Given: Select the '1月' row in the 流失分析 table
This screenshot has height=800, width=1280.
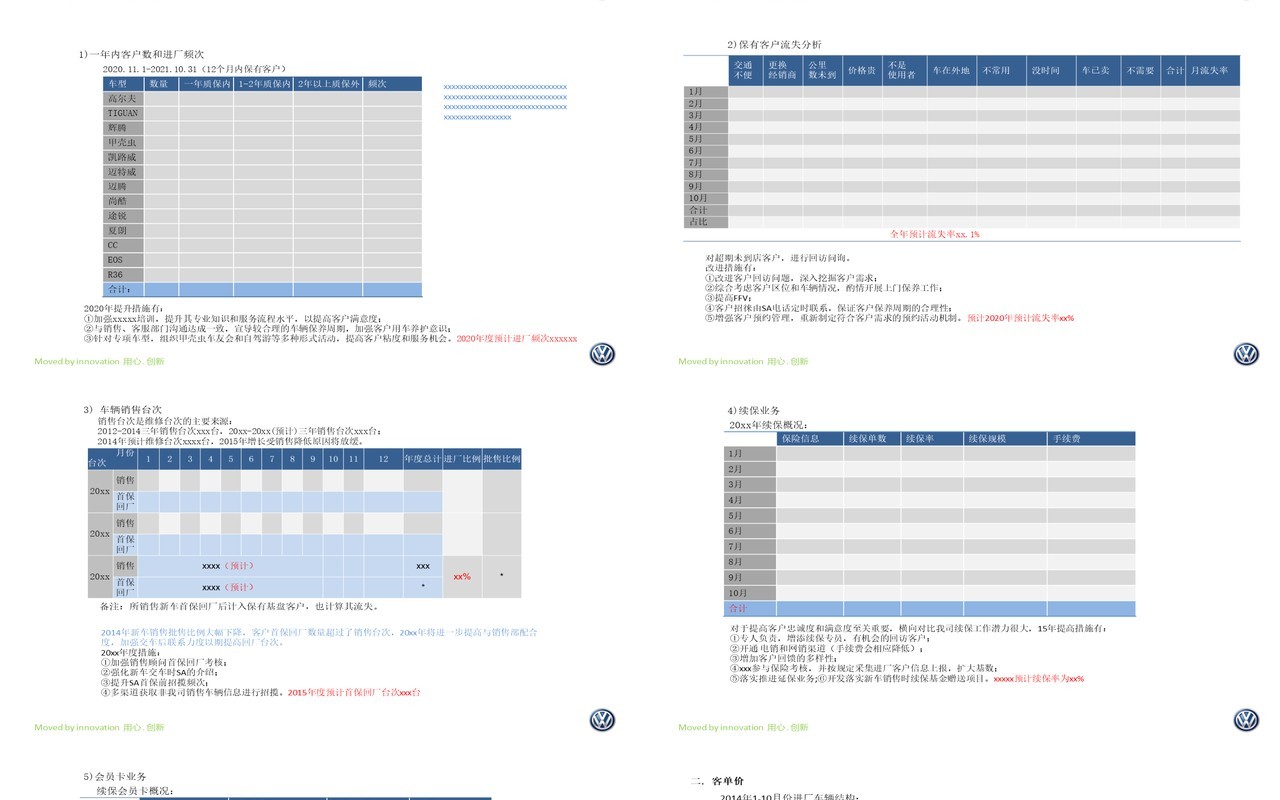Looking at the screenshot, I should pos(963,91).
